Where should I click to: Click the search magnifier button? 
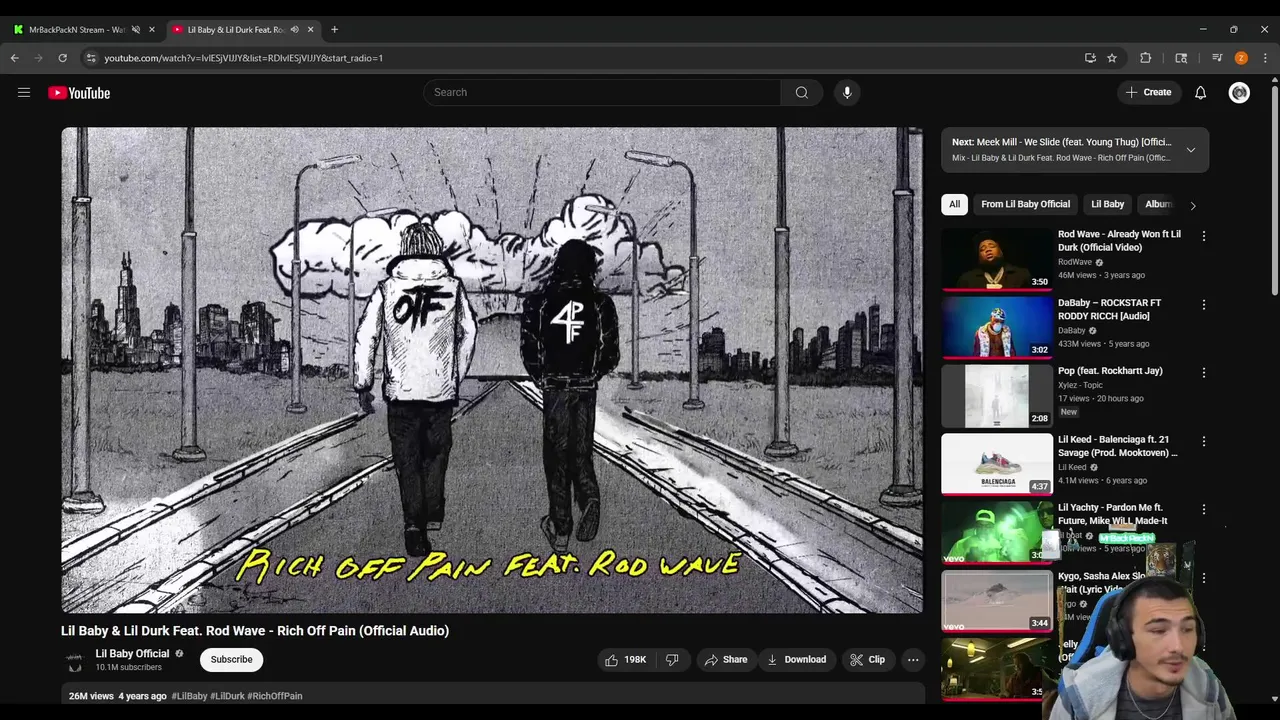tap(802, 92)
